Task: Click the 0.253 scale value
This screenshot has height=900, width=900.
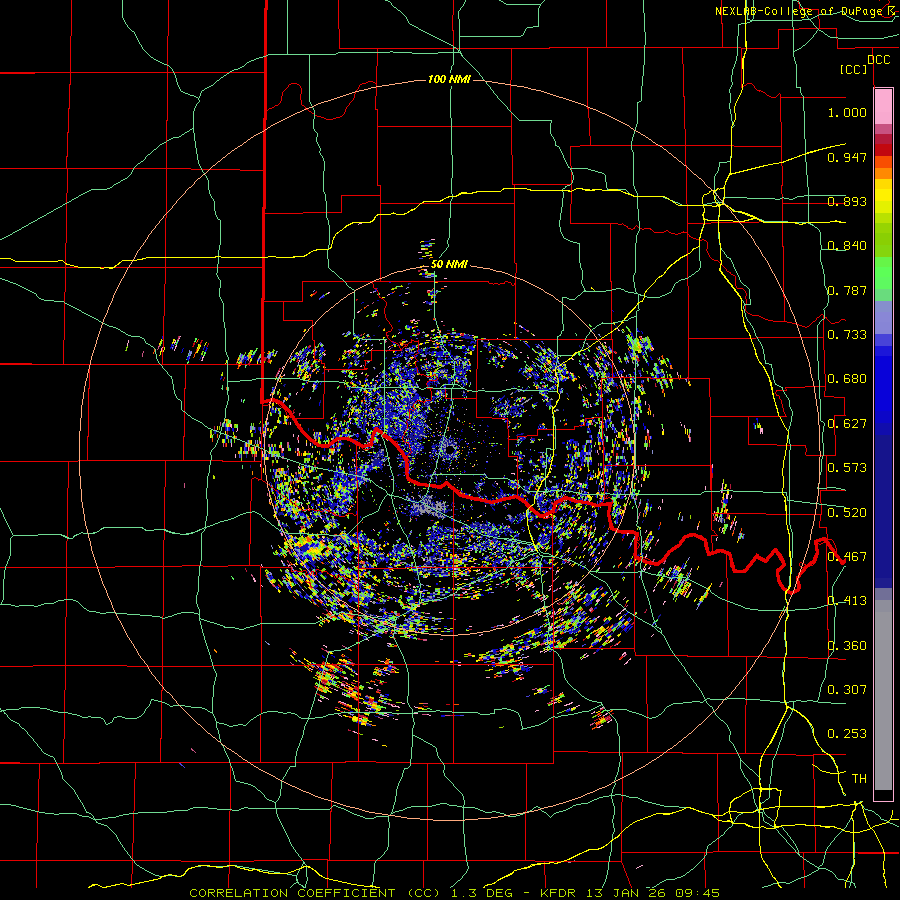Action: pyautogui.click(x=847, y=734)
